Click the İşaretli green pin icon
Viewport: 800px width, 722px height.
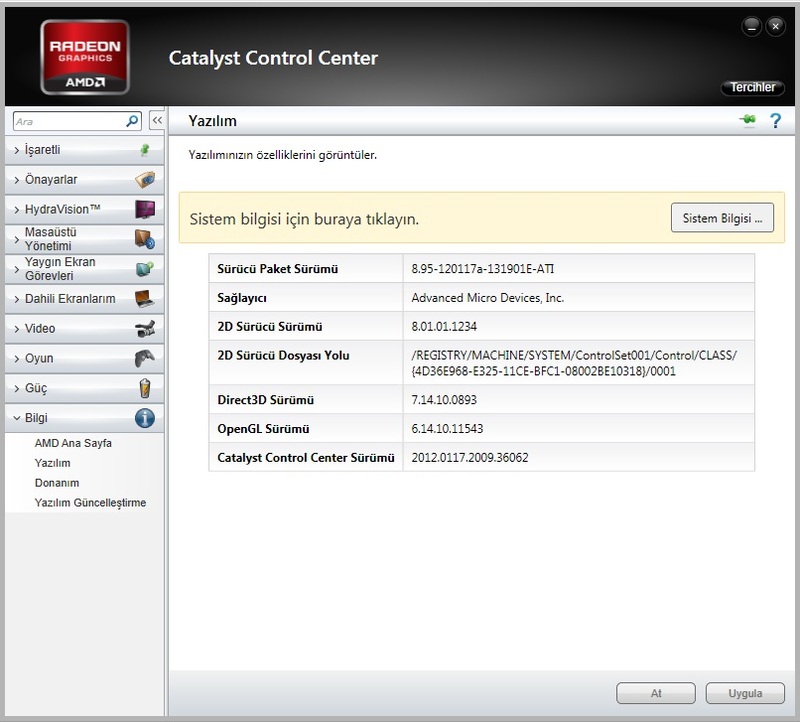(x=145, y=150)
